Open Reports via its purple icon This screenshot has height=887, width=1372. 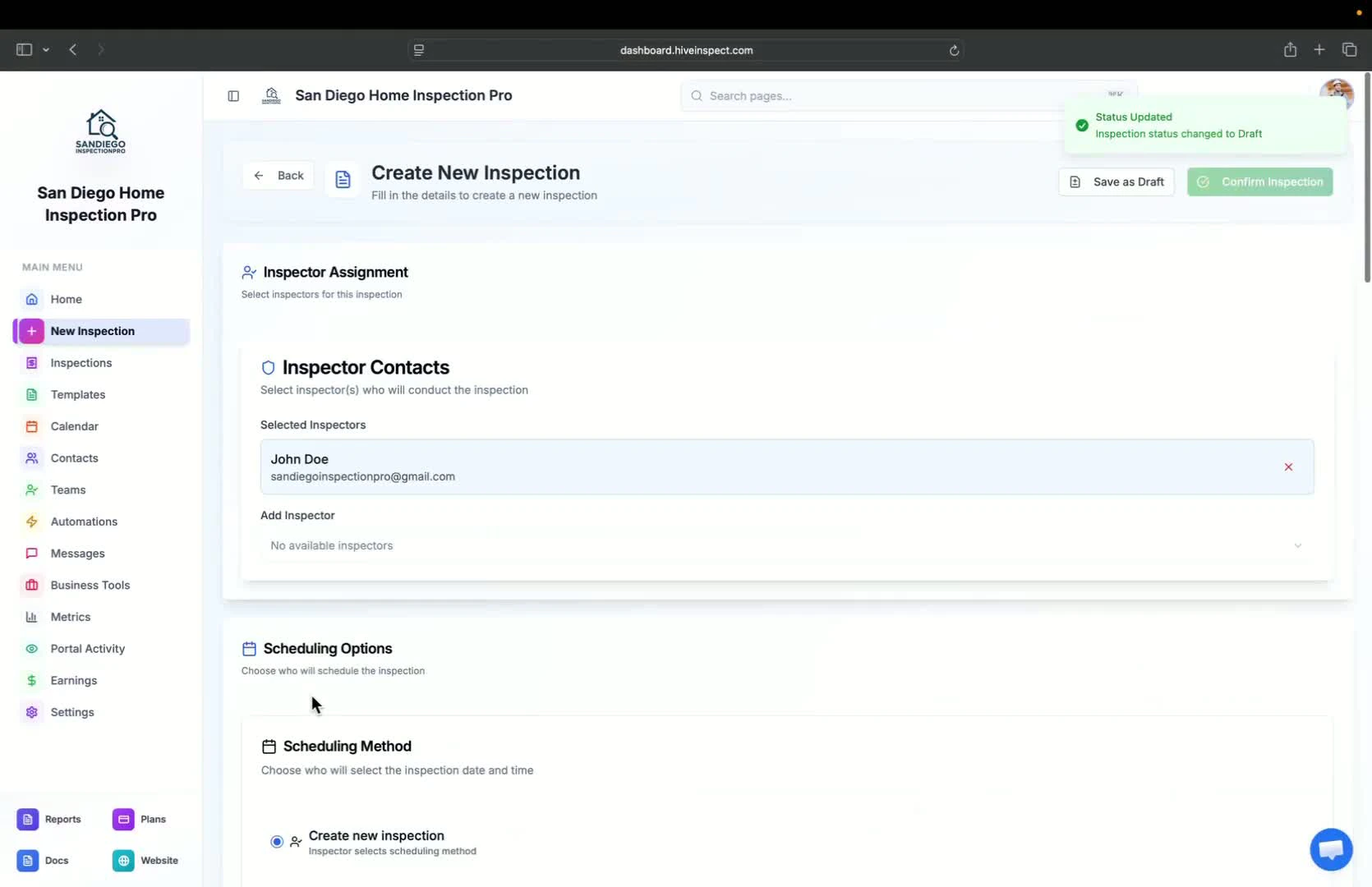pos(27,819)
